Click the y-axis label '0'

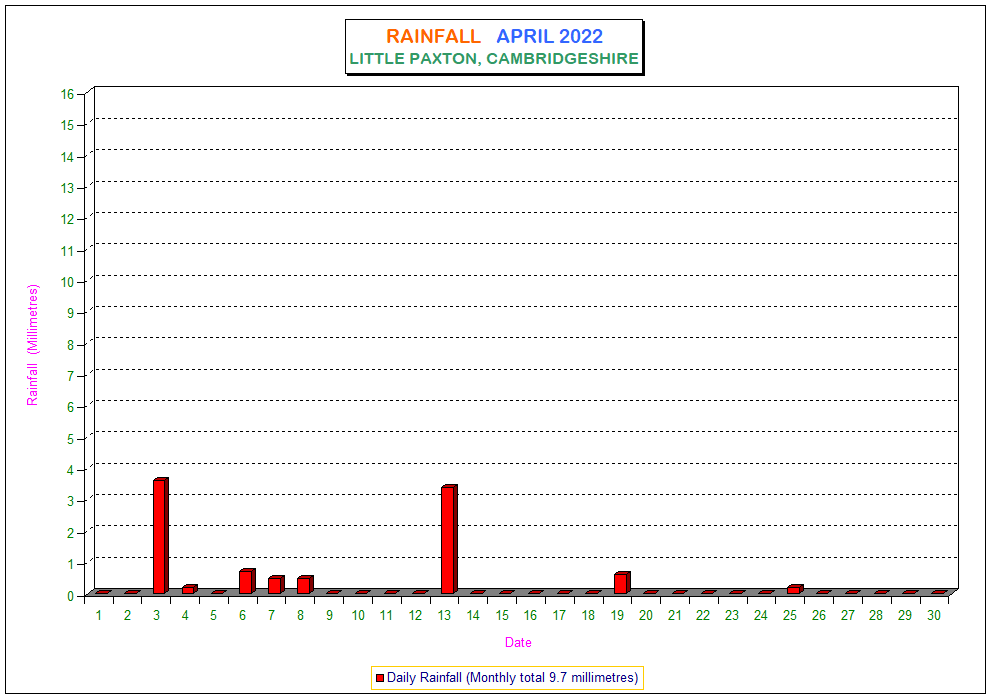[71, 596]
